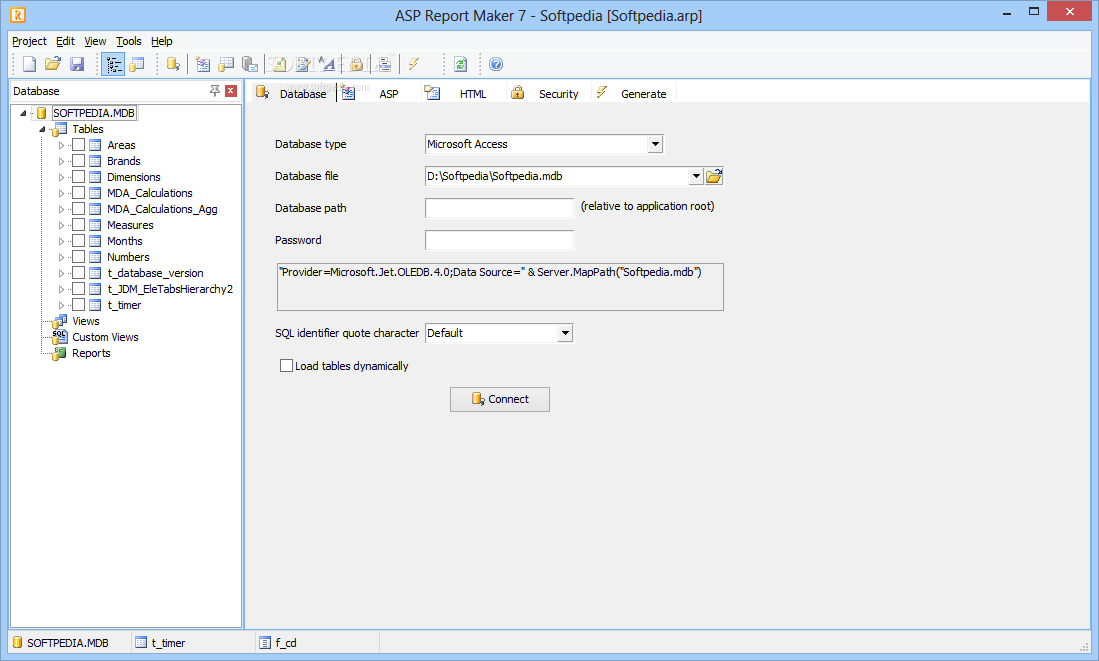The image size is (1099, 661).
Task: Click the certificate-style toolbar icon
Action: coord(279,64)
